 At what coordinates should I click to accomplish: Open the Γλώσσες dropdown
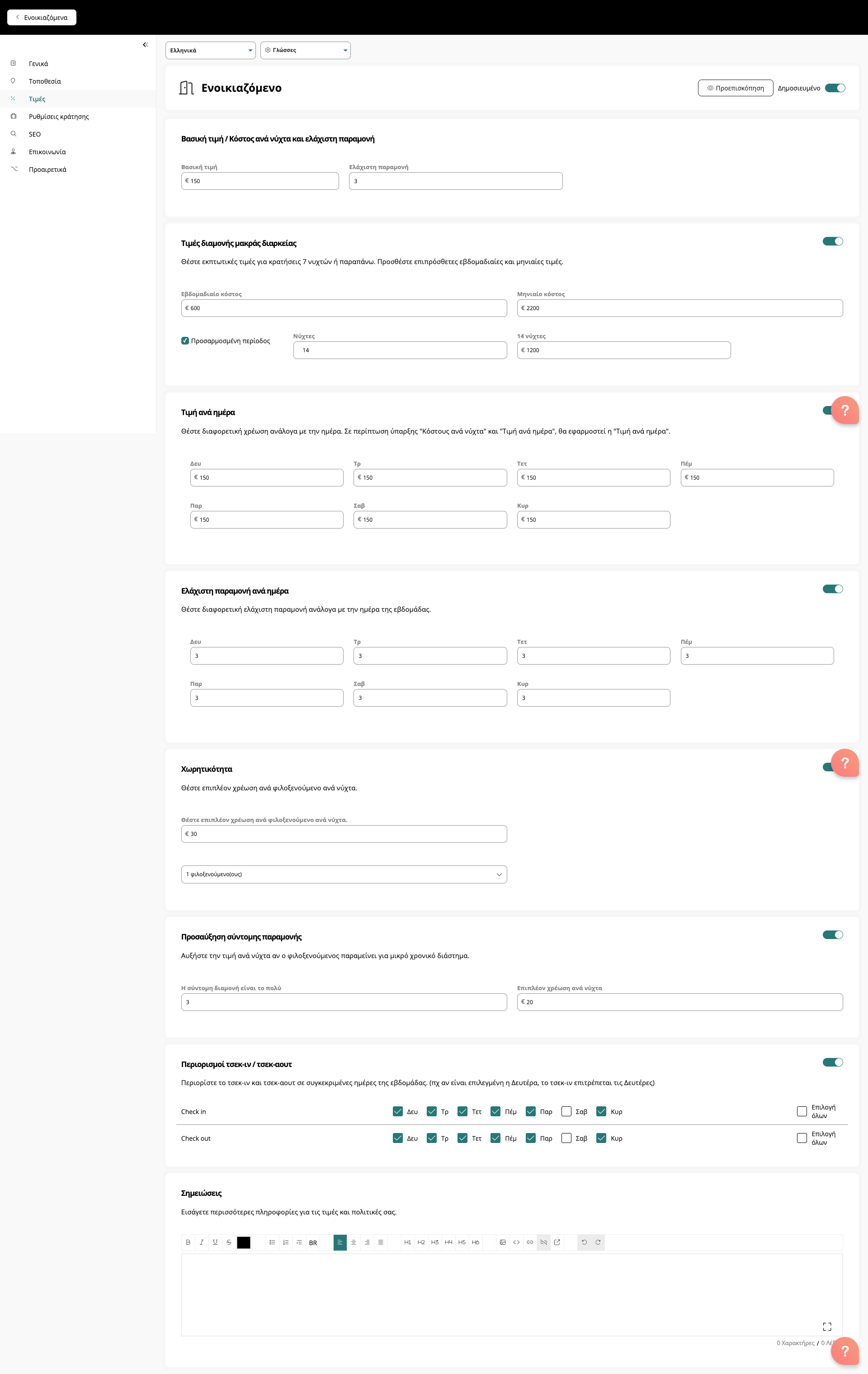(x=305, y=50)
